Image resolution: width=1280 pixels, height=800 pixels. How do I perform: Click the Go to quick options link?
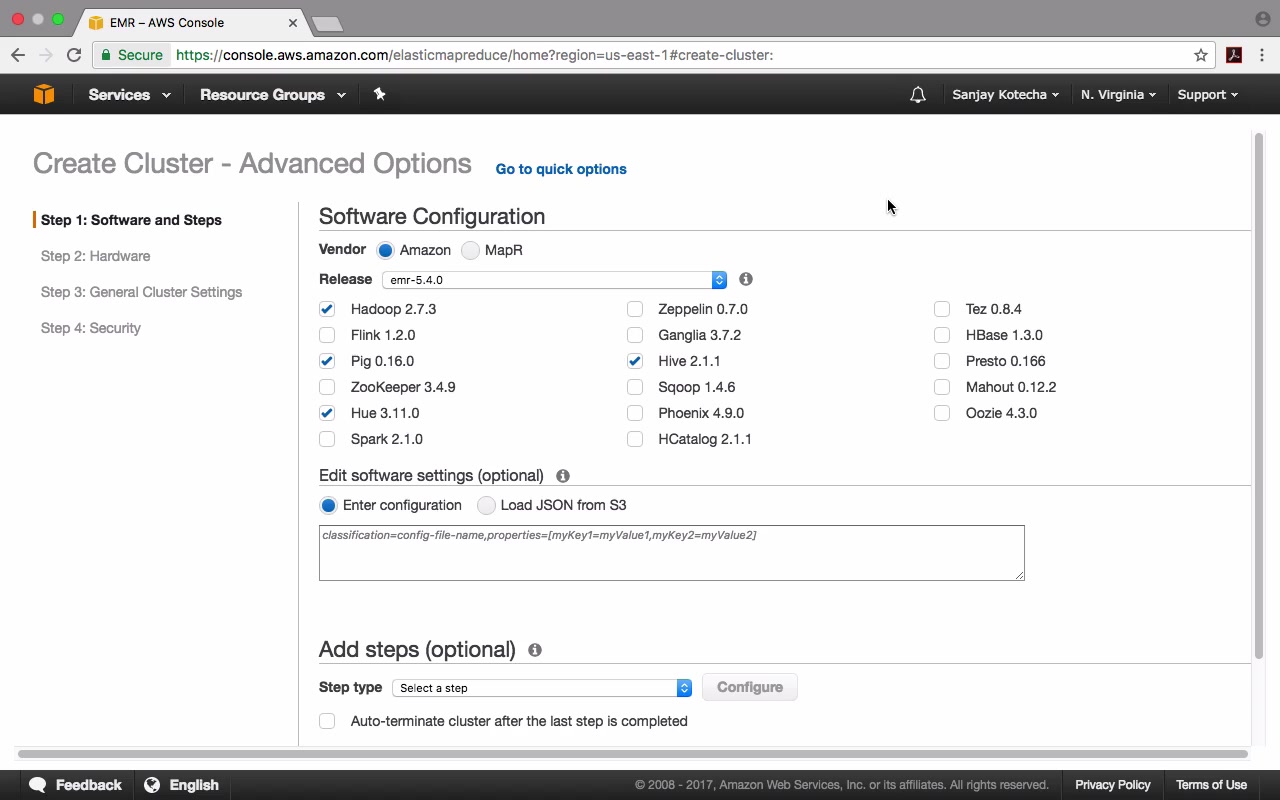[x=561, y=169]
